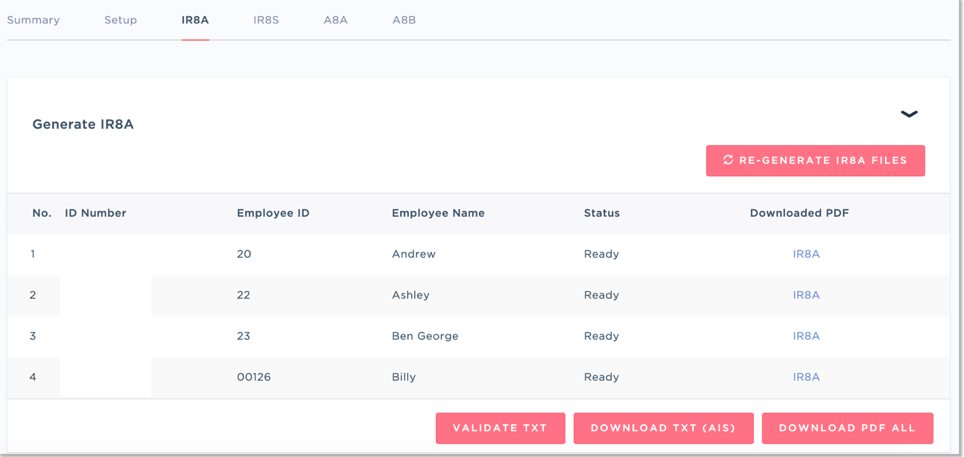This screenshot has width=964, height=457.
Task: Click row number 4
Action: (x=33, y=377)
